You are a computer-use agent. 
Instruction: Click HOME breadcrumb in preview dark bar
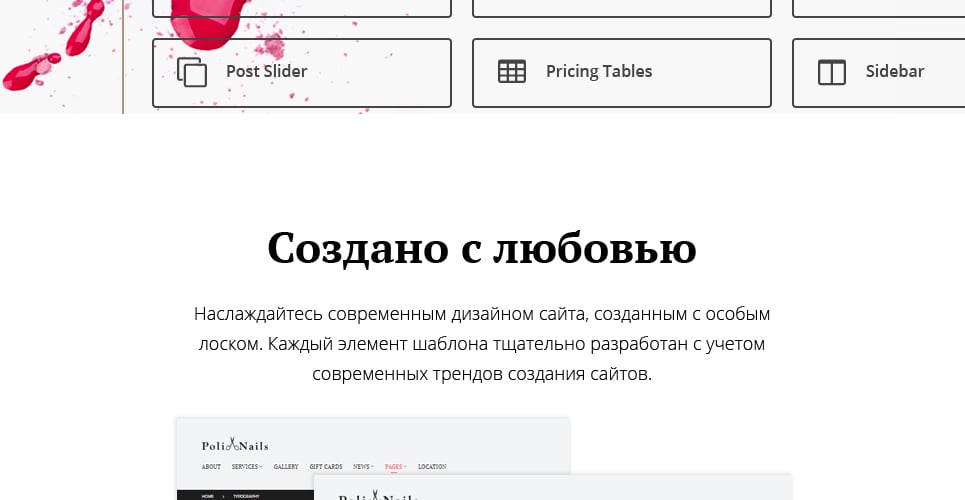click(x=207, y=496)
